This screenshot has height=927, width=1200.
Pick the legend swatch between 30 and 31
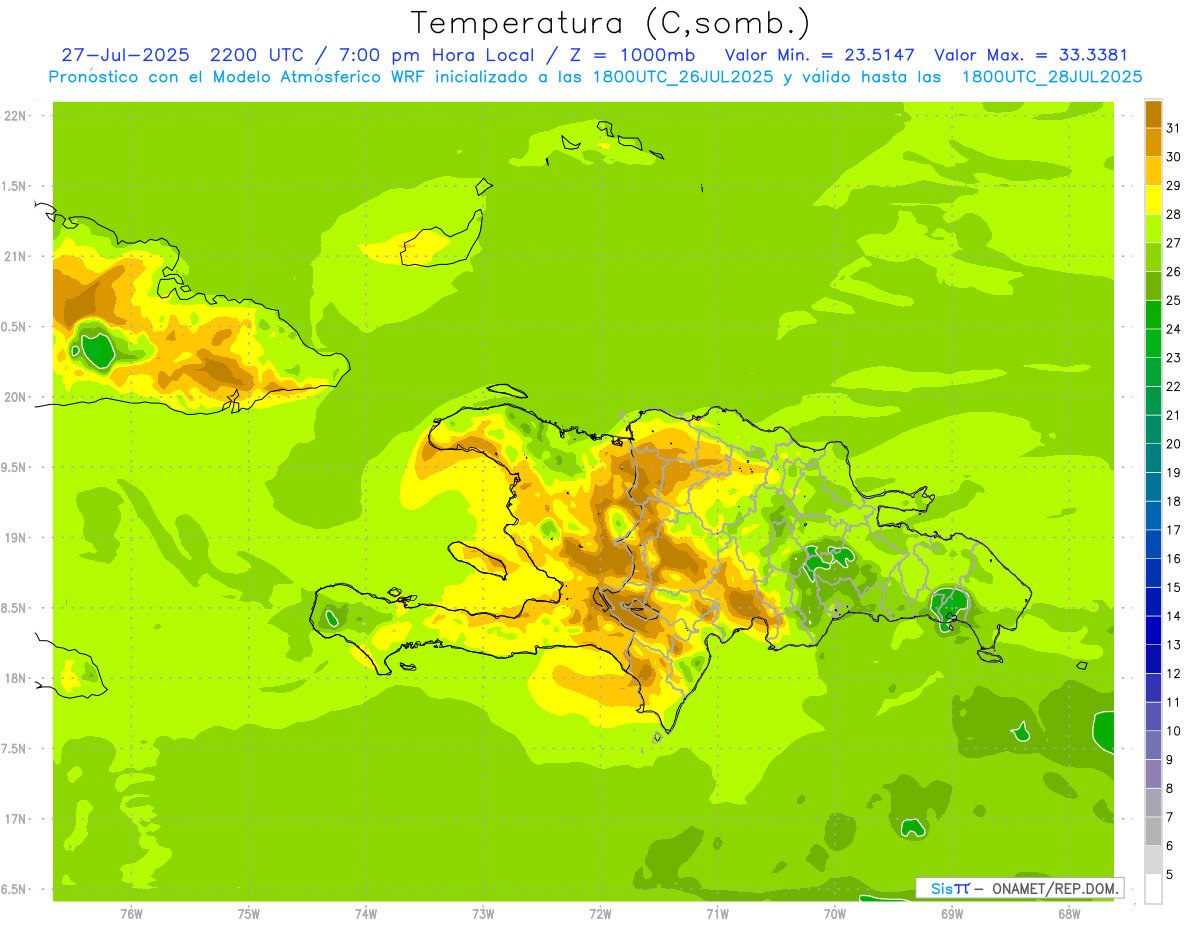point(1153,142)
